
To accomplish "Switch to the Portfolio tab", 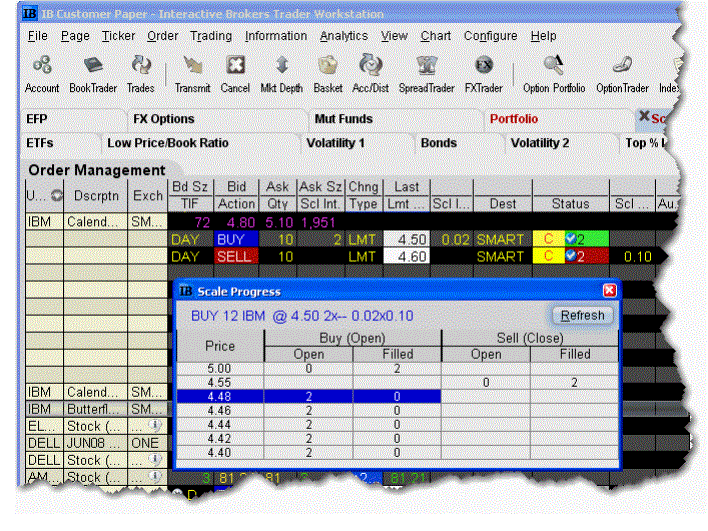I will [x=558, y=119].
